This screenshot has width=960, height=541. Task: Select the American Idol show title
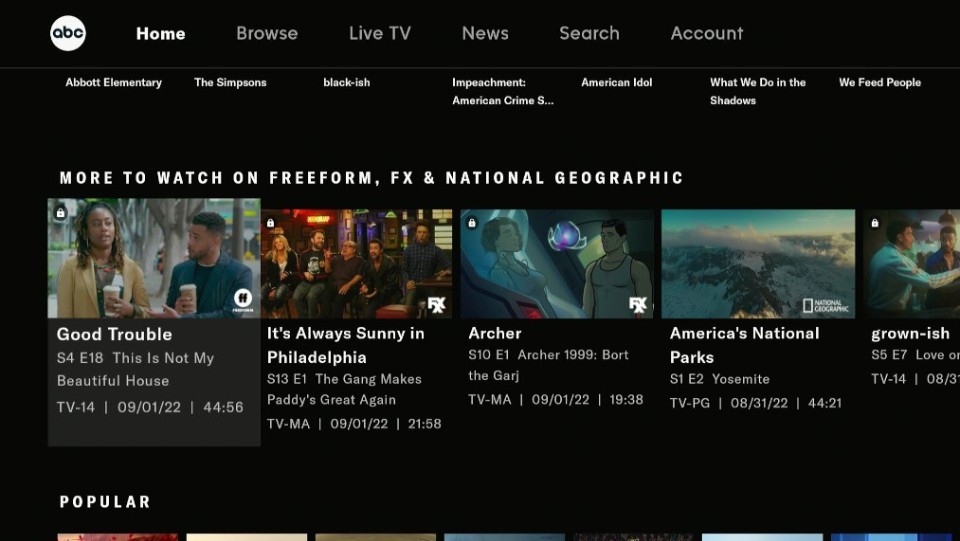point(617,82)
